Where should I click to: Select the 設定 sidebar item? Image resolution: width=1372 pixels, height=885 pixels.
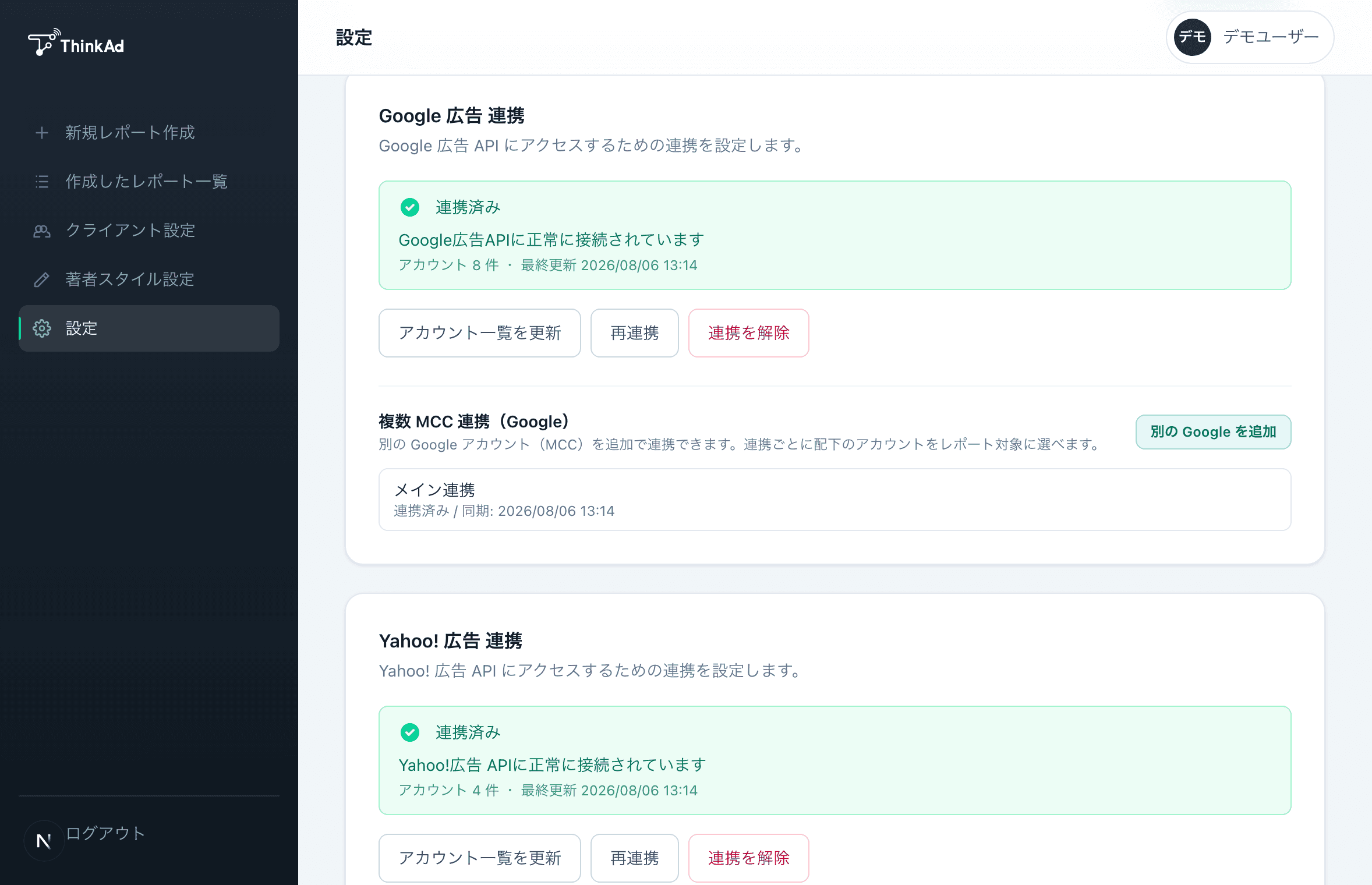click(x=149, y=328)
